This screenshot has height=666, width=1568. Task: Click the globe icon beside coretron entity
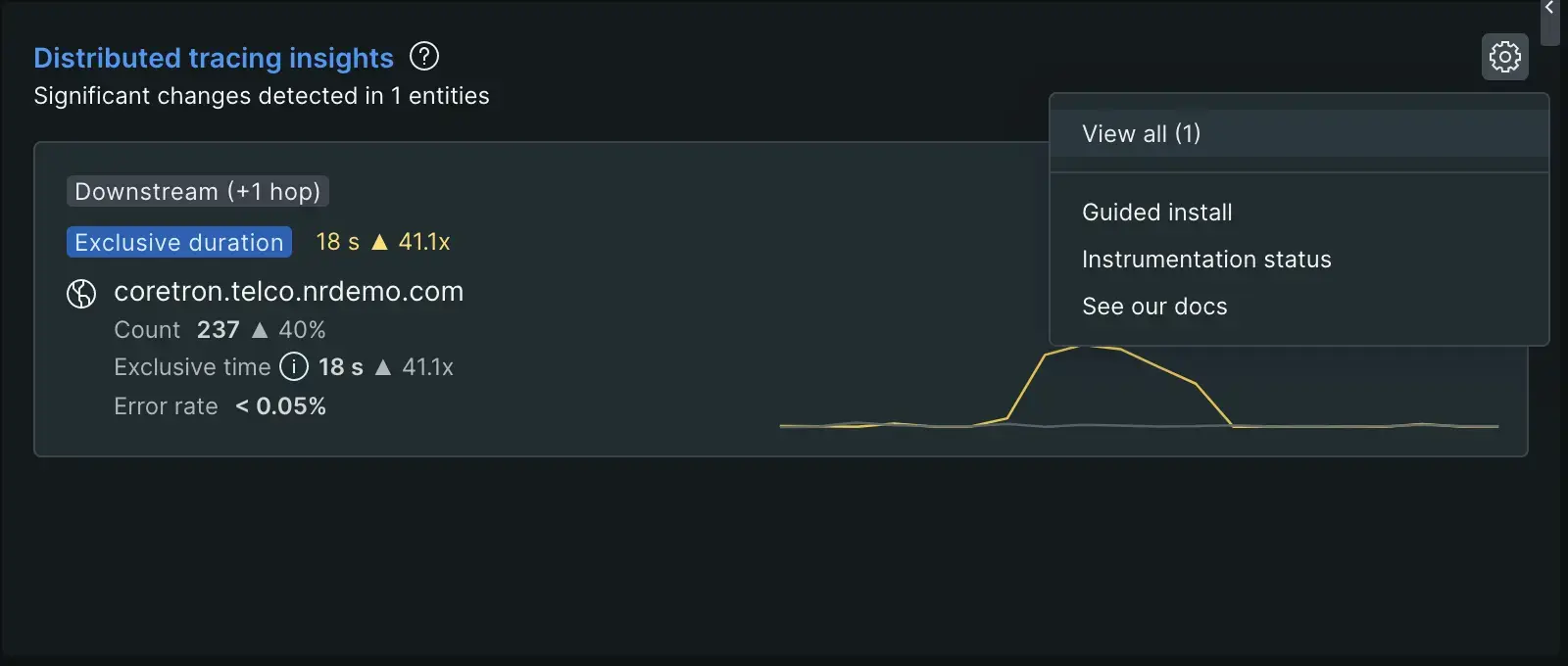point(81,293)
